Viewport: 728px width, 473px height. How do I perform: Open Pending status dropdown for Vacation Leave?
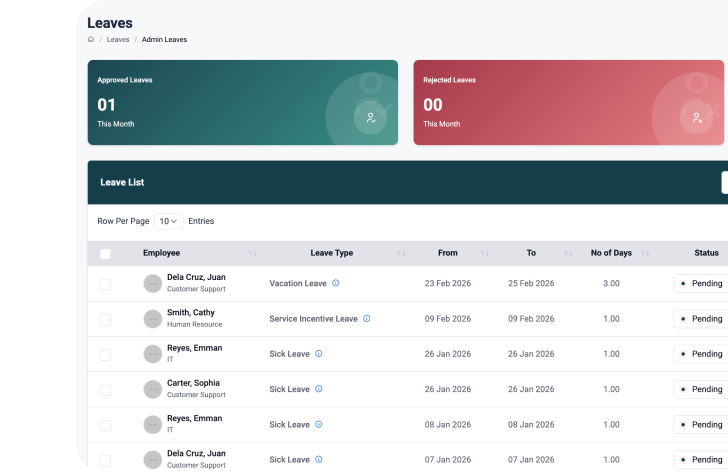(x=702, y=284)
